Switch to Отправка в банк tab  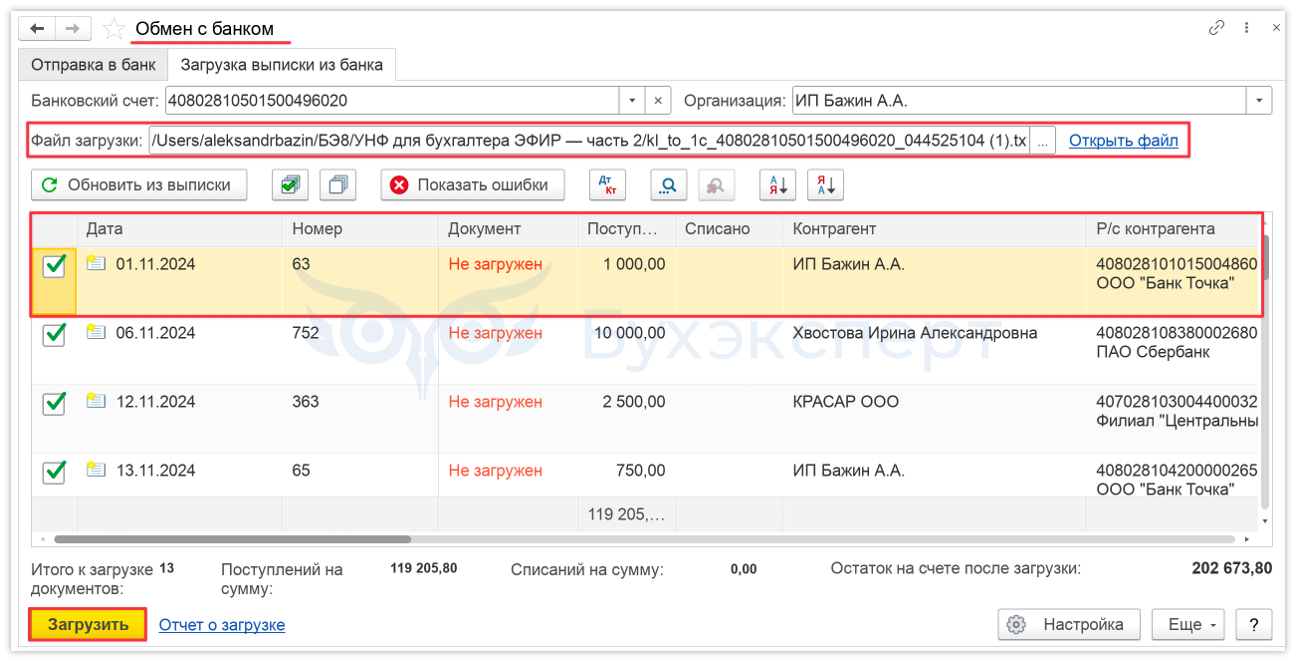pos(93,66)
